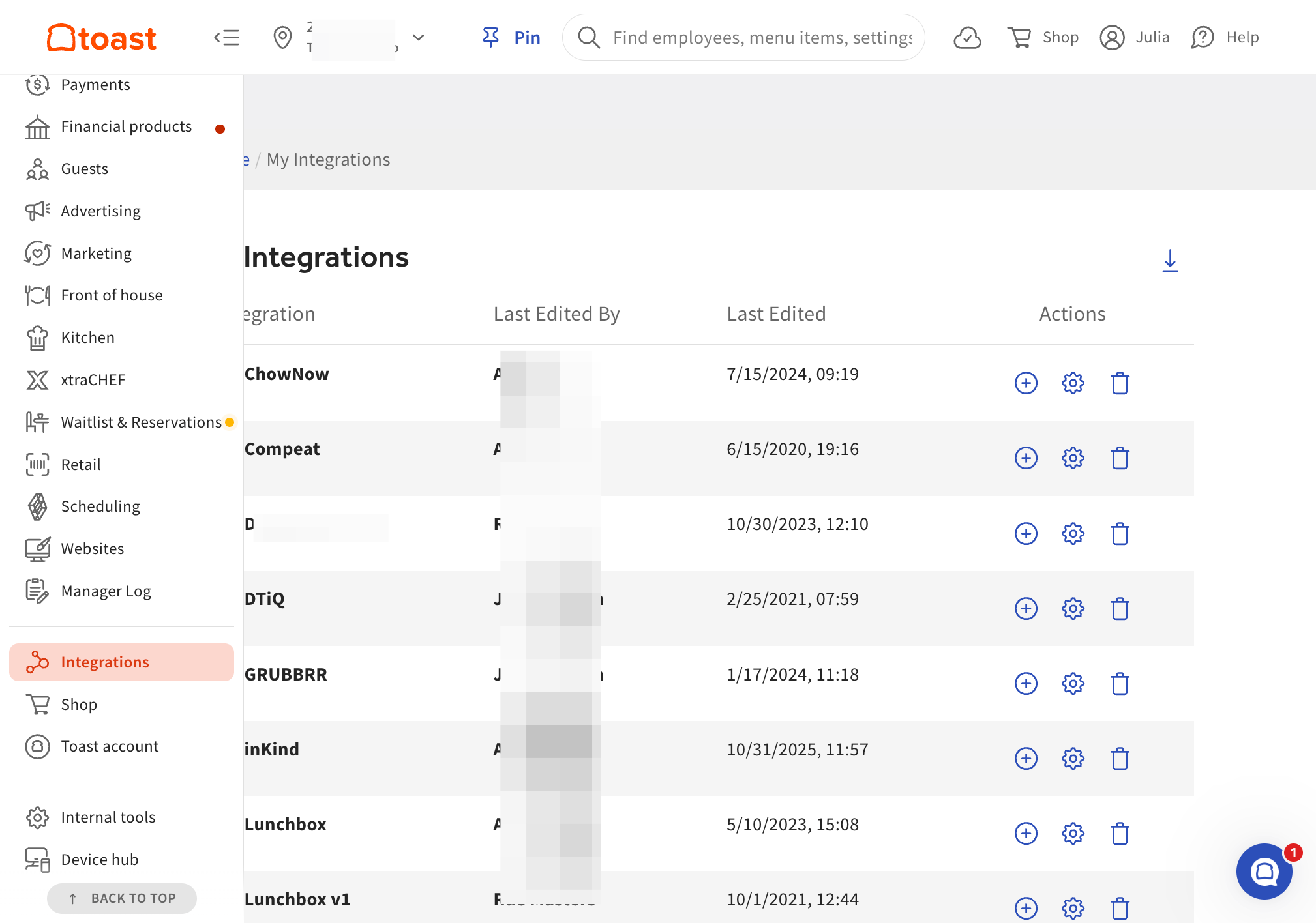Open Shop from the top bar
Viewport: 1316px width, 923px height.
pyautogui.click(x=1043, y=37)
